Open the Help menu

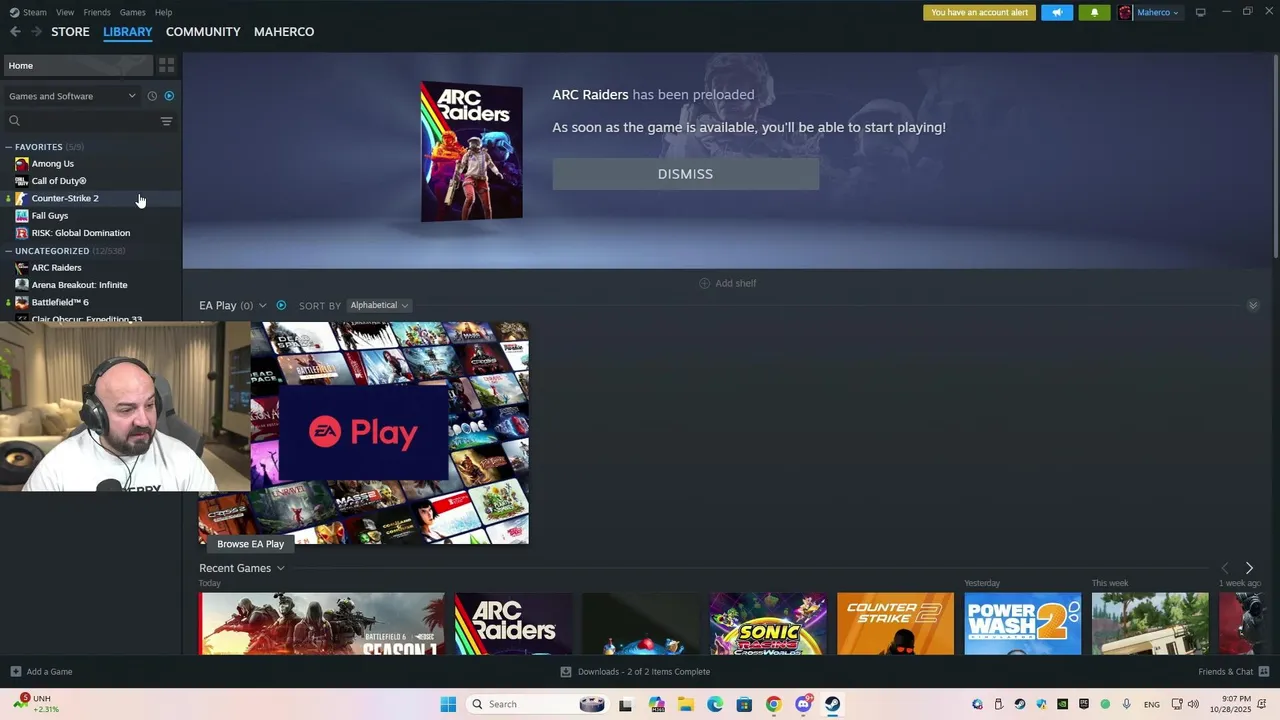[163, 12]
